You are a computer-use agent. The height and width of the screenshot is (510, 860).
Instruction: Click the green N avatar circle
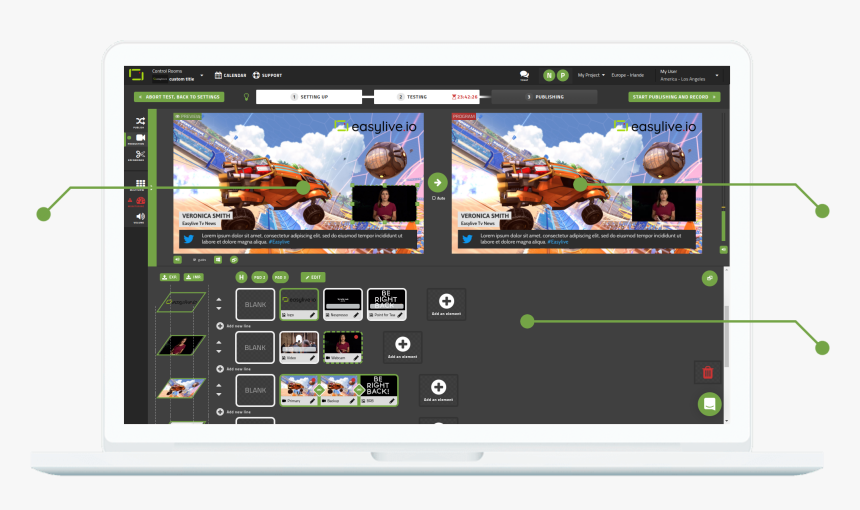(549, 75)
